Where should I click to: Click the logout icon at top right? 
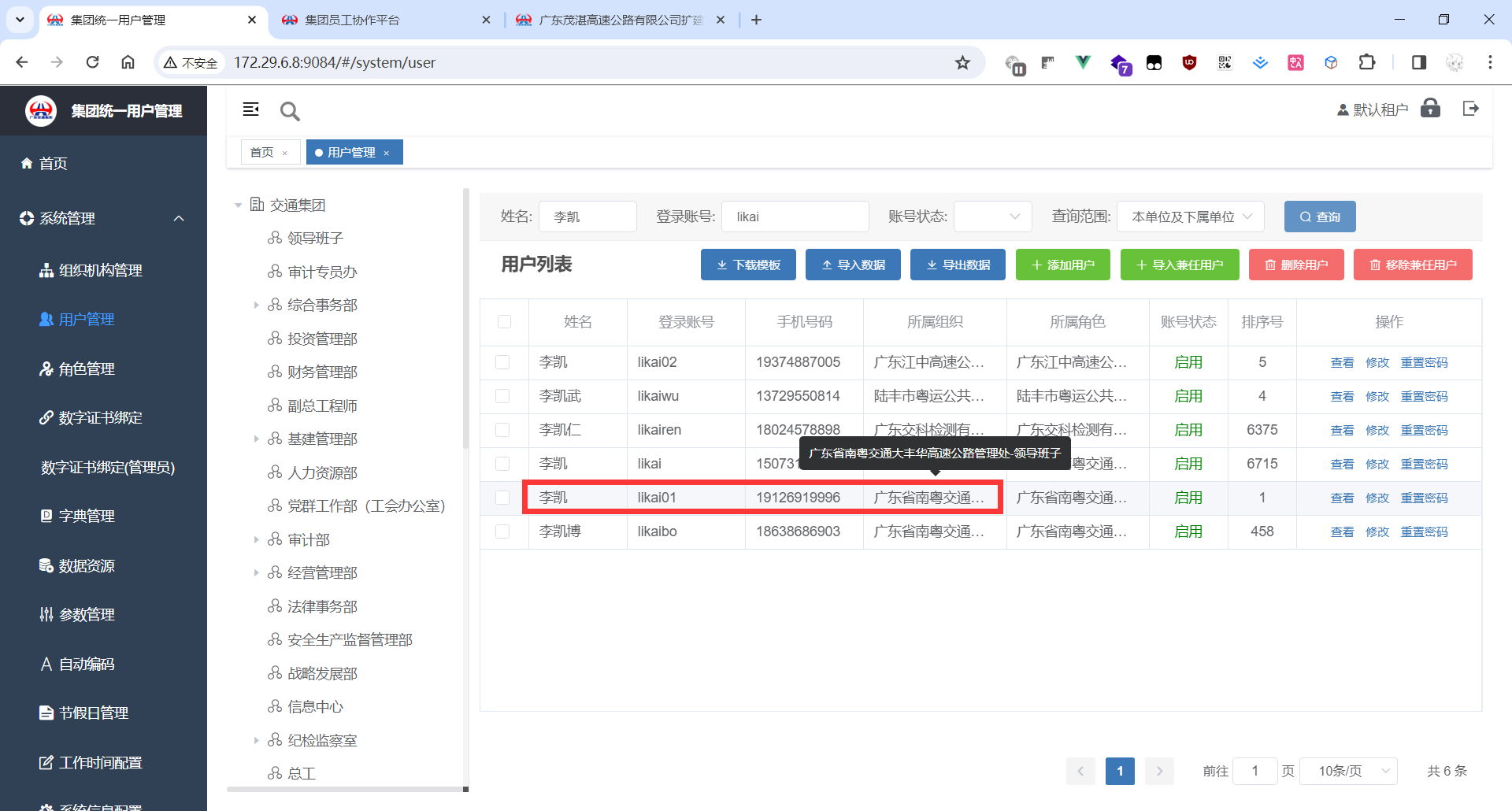pos(1470,109)
